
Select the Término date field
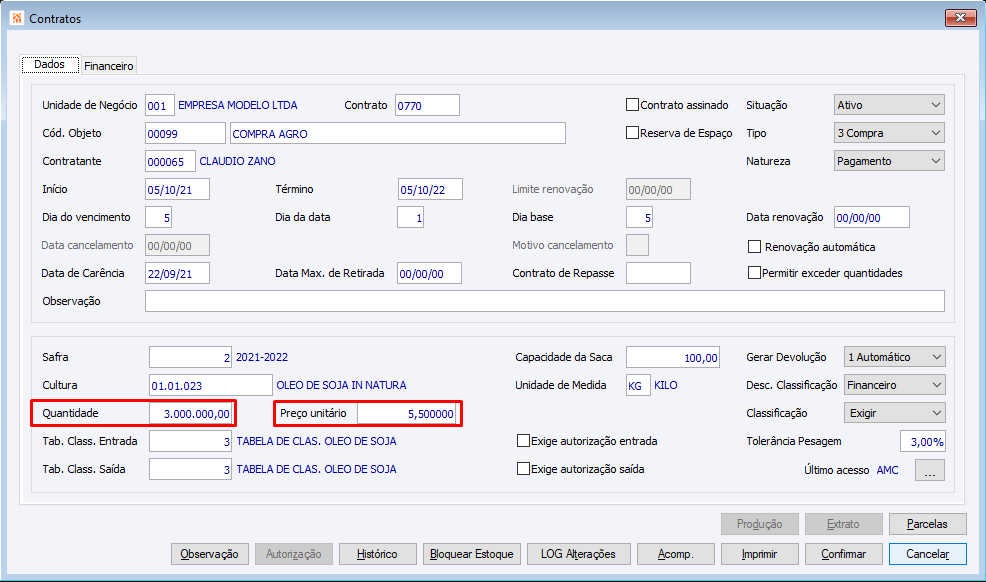pyautogui.click(x=431, y=189)
